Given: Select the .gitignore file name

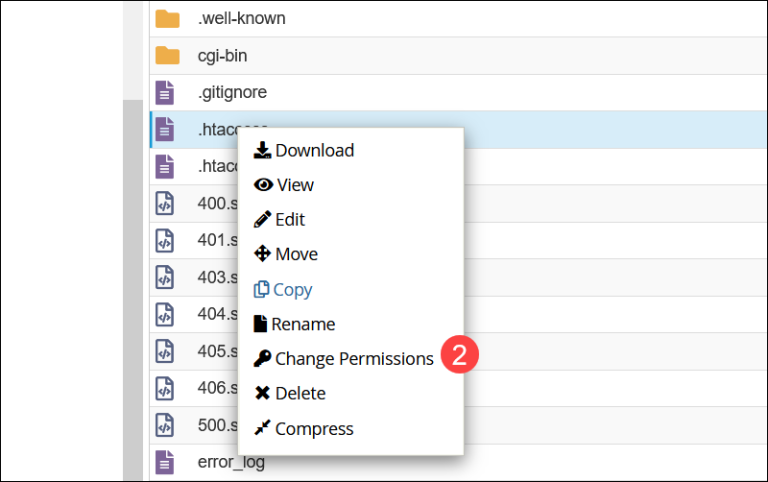Looking at the screenshot, I should click(232, 92).
